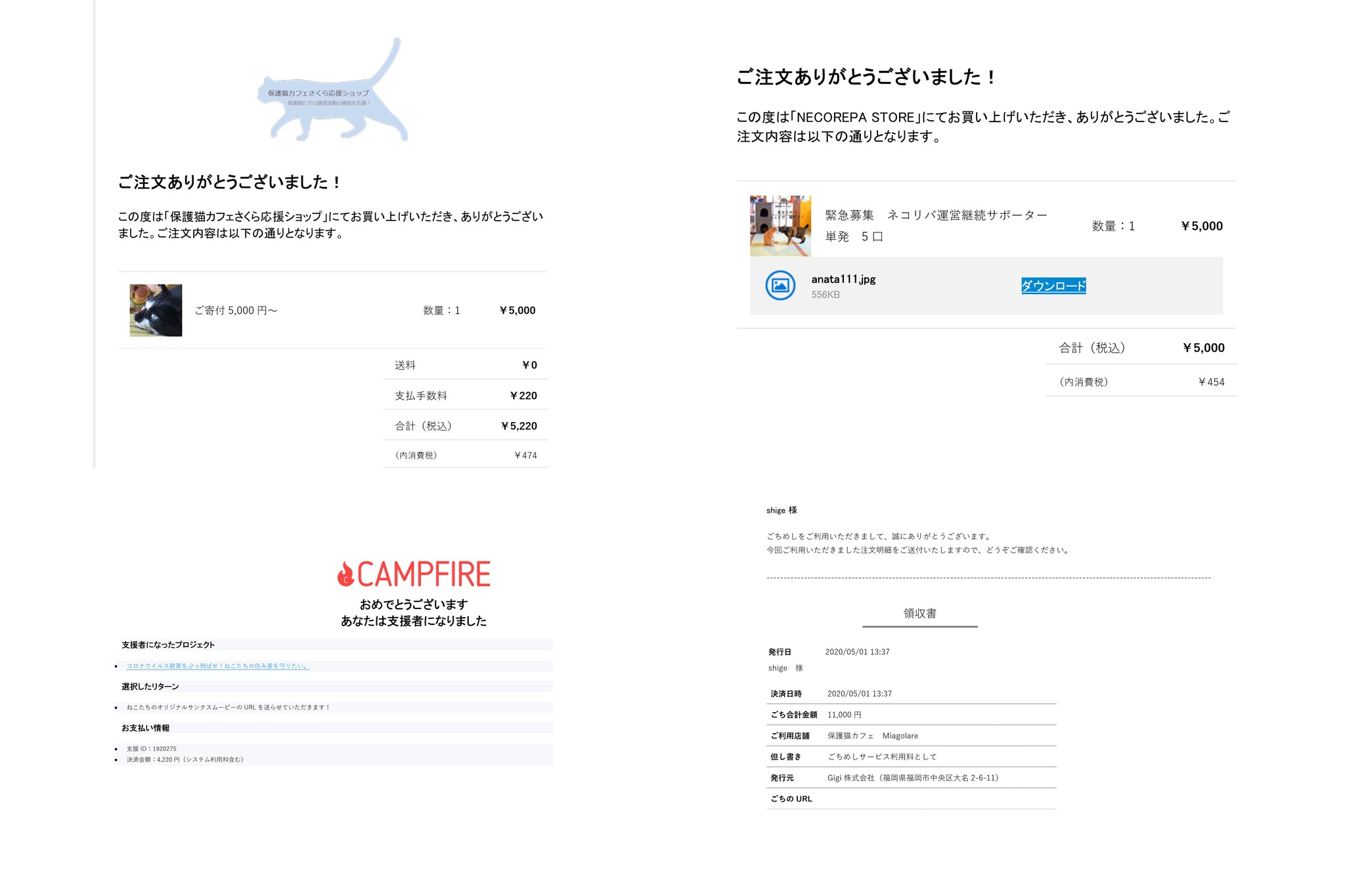Click the （内消費税）¥454 row
1345x896 pixels.
(x=1141, y=381)
